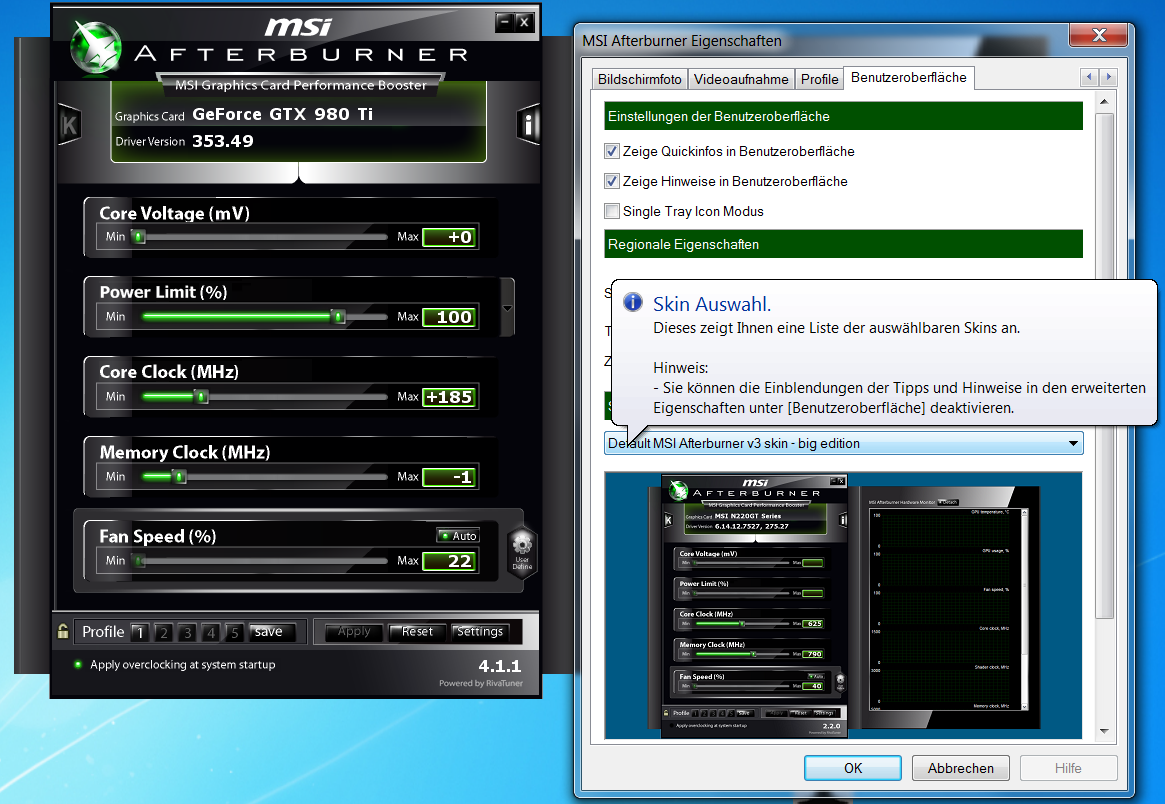Image resolution: width=1165 pixels, height=804 pixels.
Task: Open the skin selection dropdown
Action: (843, 444)
